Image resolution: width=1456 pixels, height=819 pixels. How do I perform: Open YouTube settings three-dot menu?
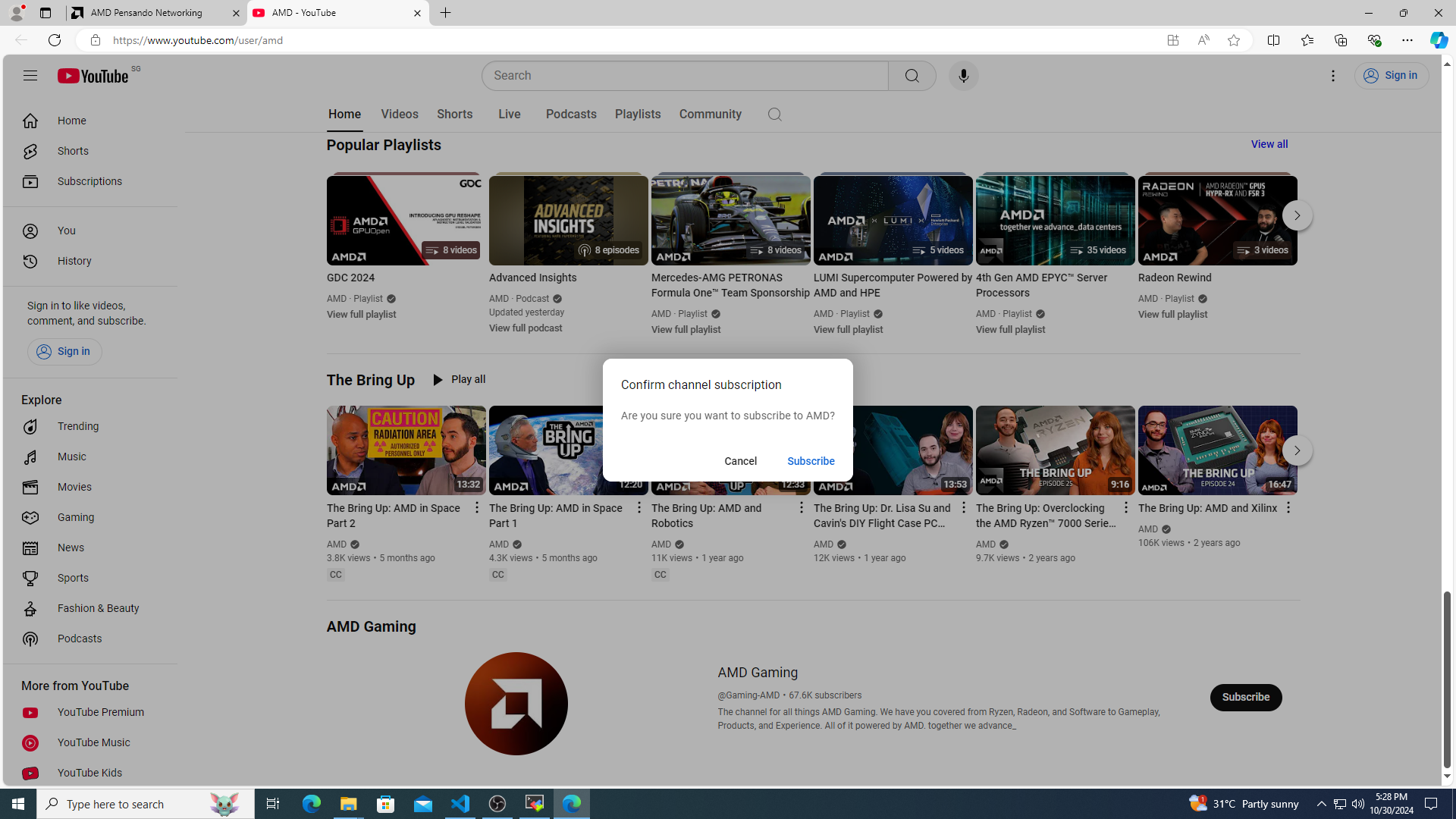tap(1332, 76)
